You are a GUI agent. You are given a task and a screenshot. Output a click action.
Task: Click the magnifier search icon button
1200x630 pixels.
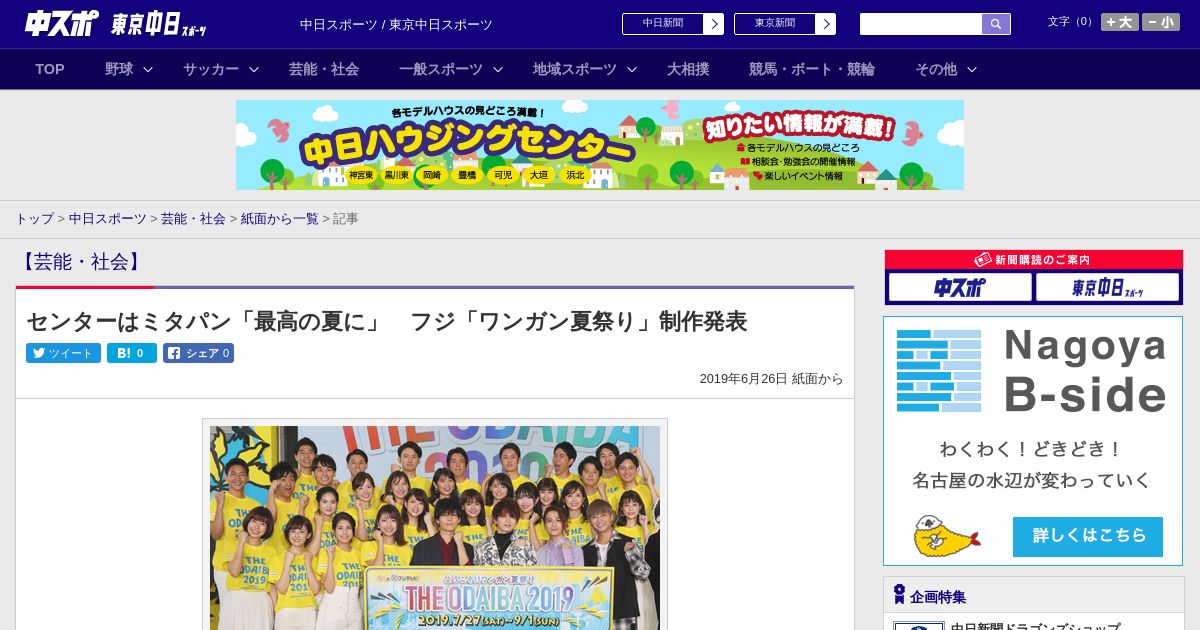pyautogui.click(x=996, y=24)
